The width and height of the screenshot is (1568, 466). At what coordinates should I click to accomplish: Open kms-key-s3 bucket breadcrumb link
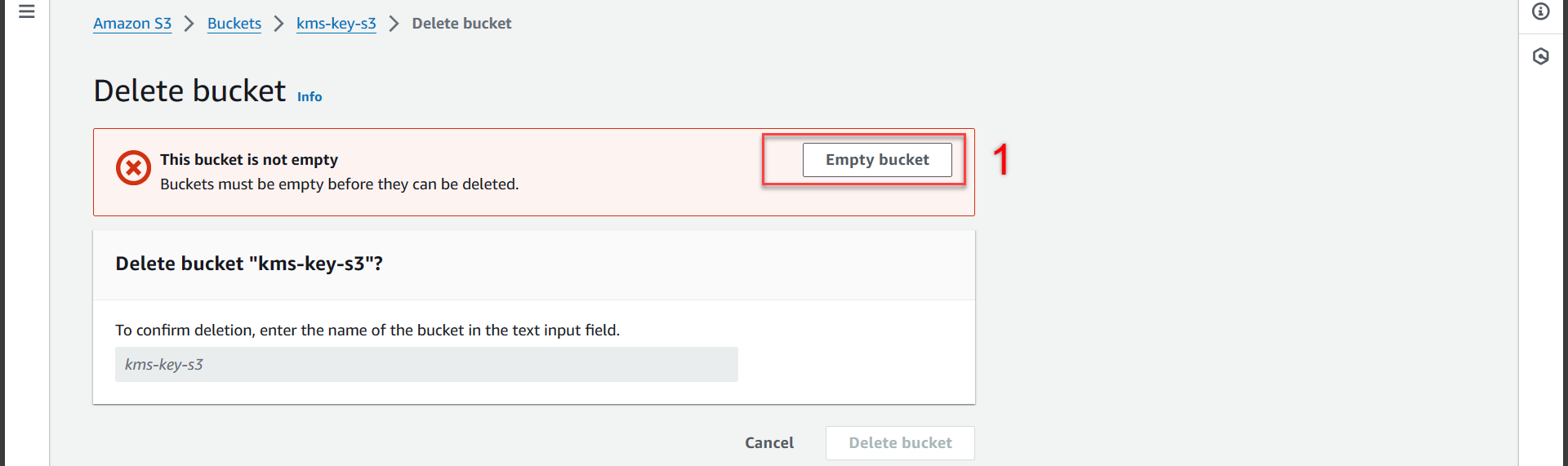tap(336, 24)
